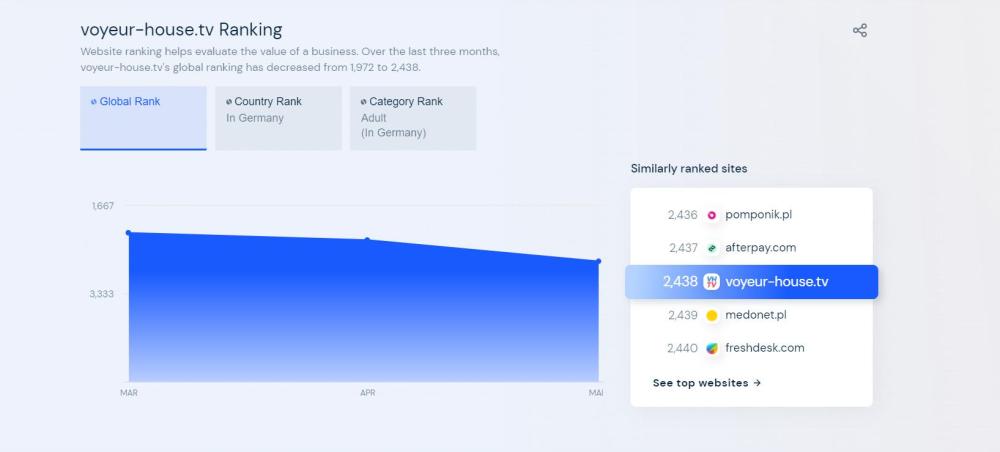This screenshot has height=452, width=1000.
Task: Click the freshdesk.com favicon
Action: coord(712,348)
